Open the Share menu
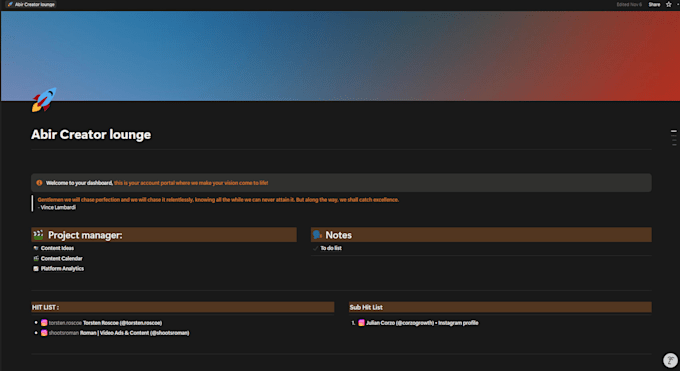Screen dimensions: 680x371 (654, 4)
